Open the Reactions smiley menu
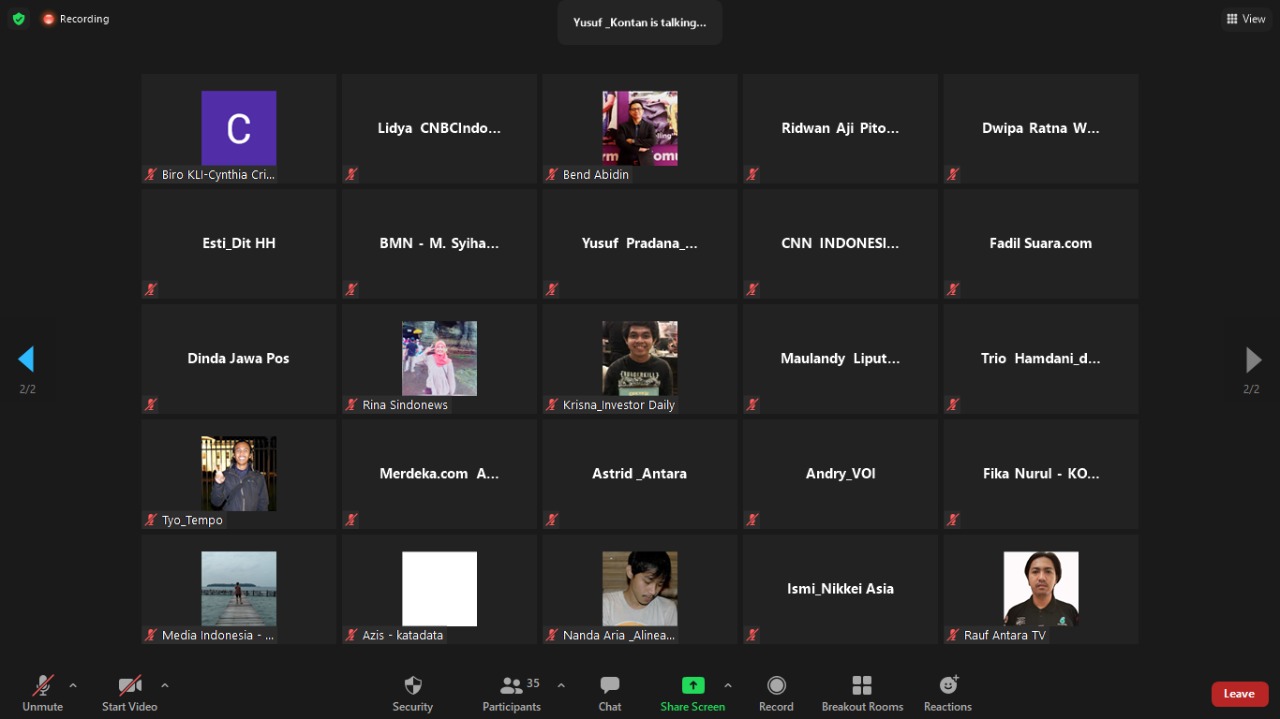 948,686
